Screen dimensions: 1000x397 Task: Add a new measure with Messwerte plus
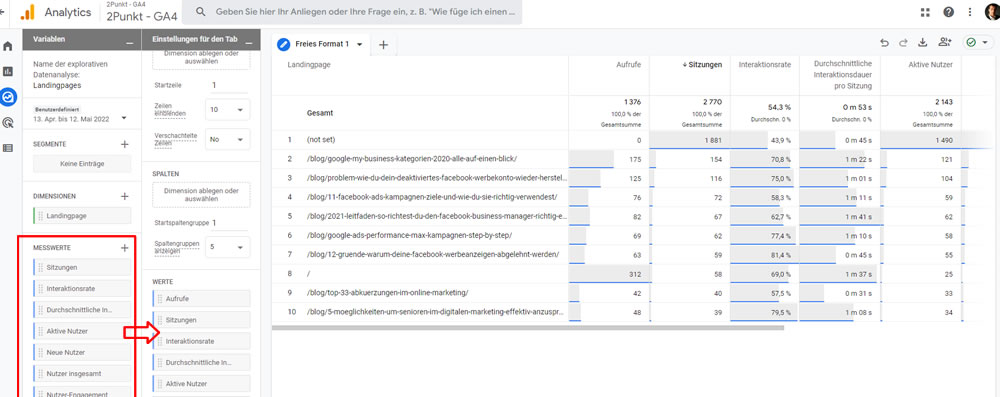(124, 248)
